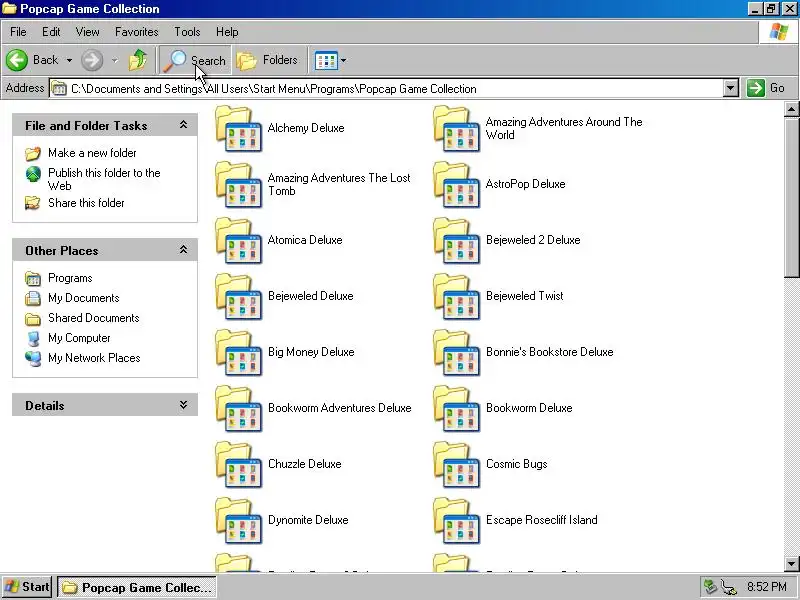This screenshot has height=600, width=800.
Task: Select the Bejeweled Twist folder icon
Action: [456, 297]
